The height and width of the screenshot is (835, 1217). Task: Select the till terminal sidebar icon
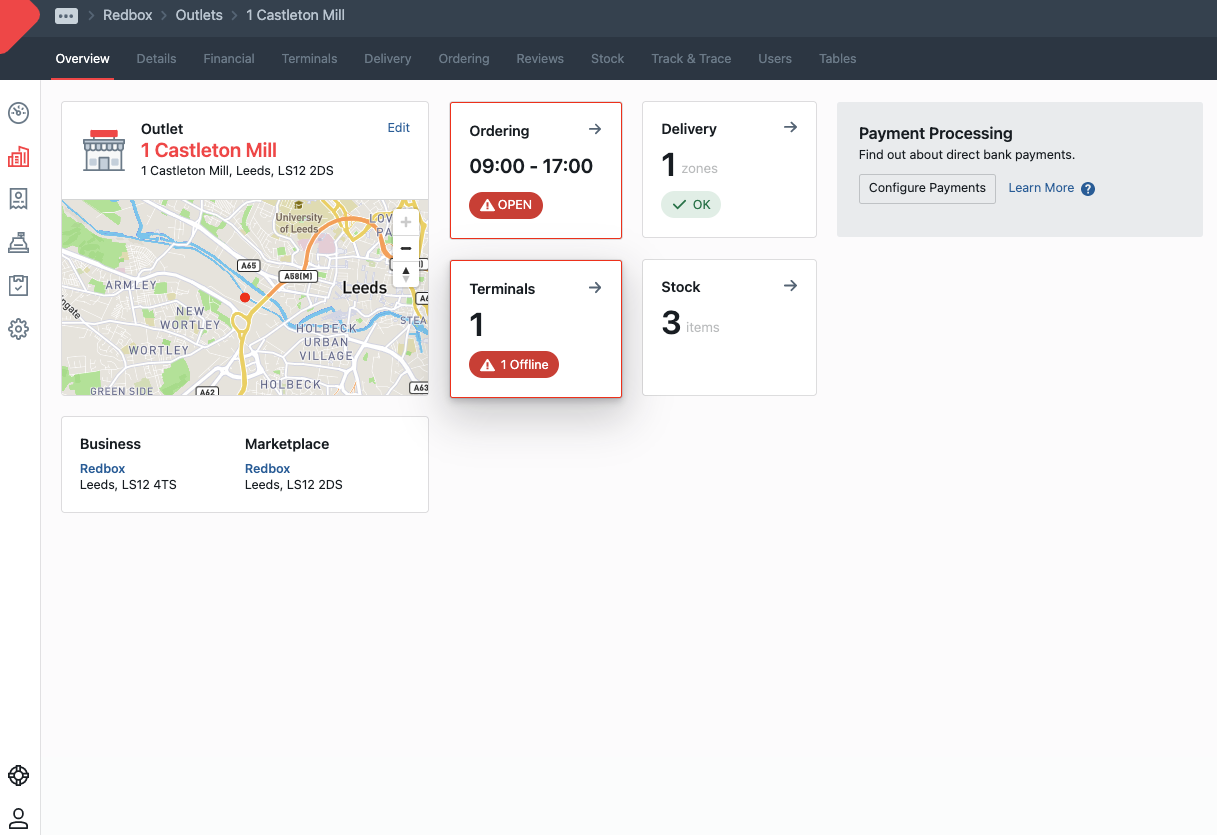pyautogui.click(x=18, y=242)
